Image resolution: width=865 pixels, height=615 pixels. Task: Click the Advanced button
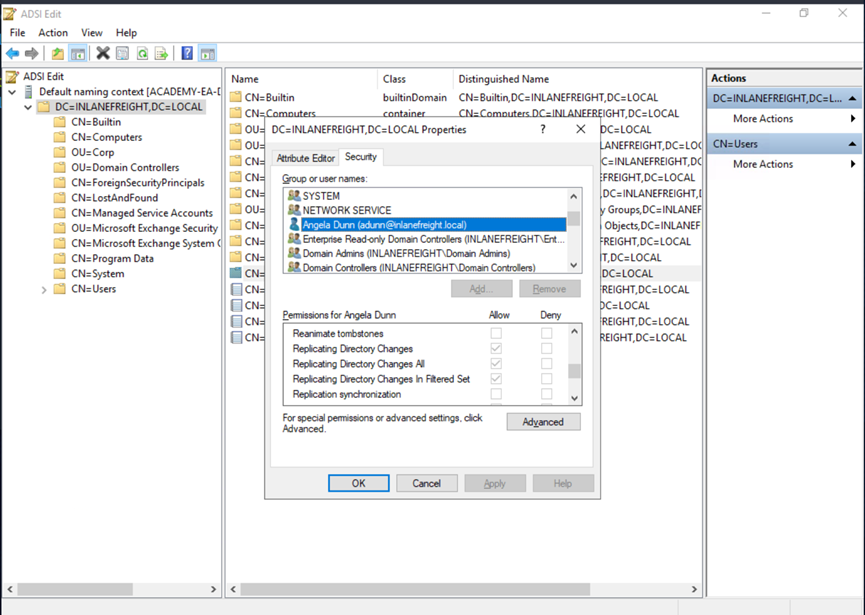543,422
